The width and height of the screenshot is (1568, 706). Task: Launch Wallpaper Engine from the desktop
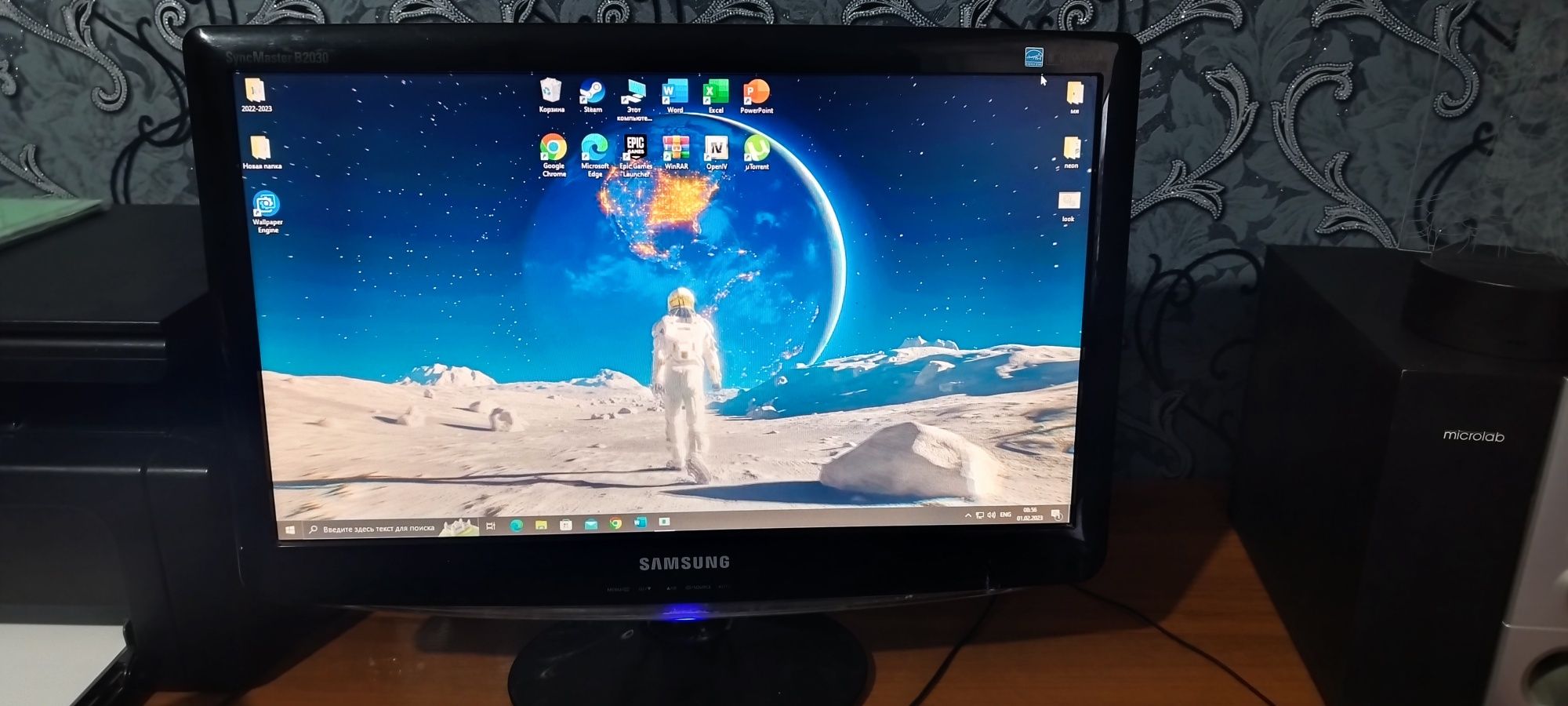tap(267, 212)
